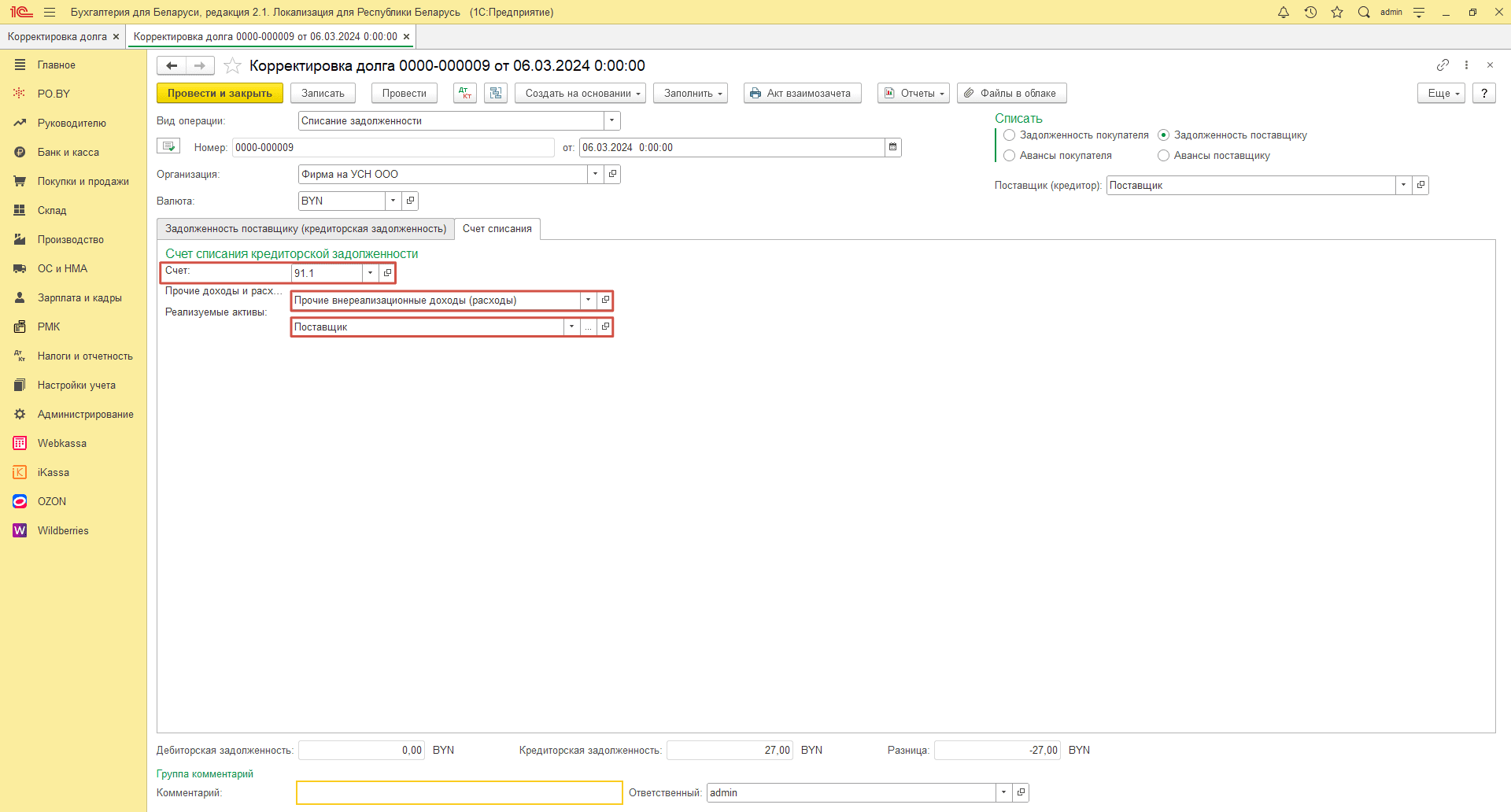Open notifications bell
The width and height of the screenshot is (1511, 812).
(x=1284, y=12)
